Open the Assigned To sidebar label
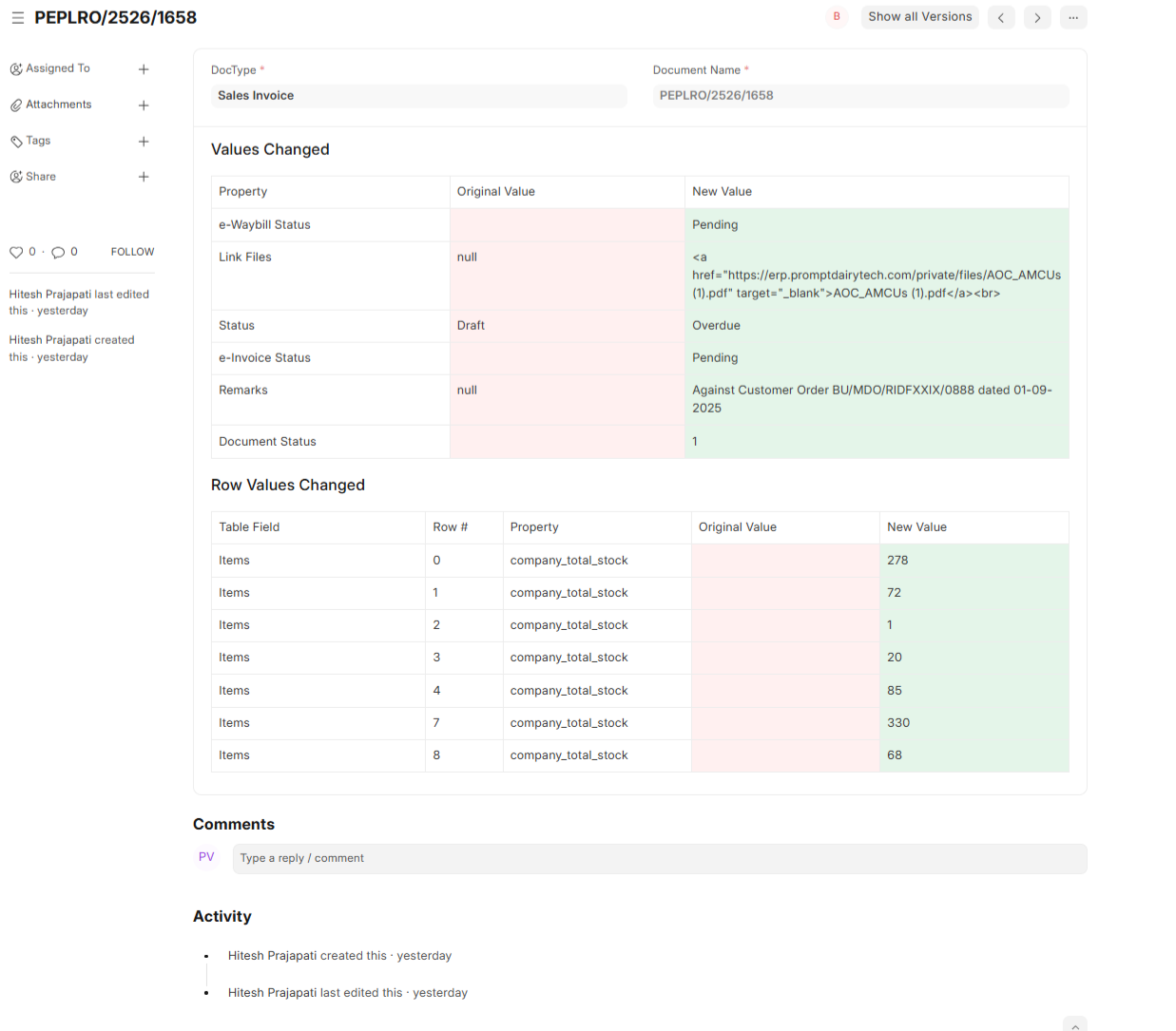 [x=57, y=68]
